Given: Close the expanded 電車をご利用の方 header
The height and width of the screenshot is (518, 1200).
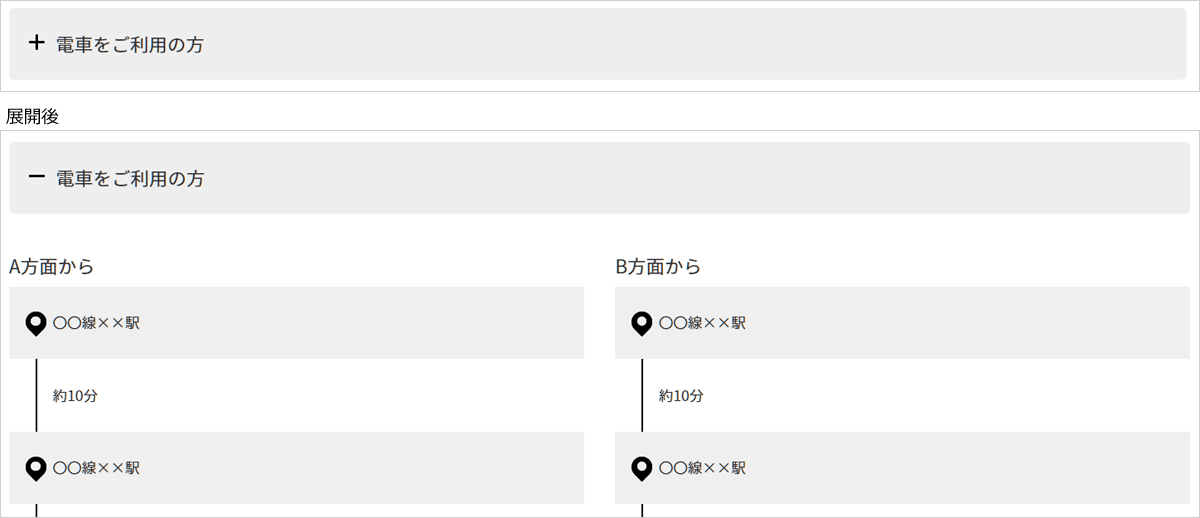Looking at the screenshot, I should pyautogui.click(x=598, y=178).
